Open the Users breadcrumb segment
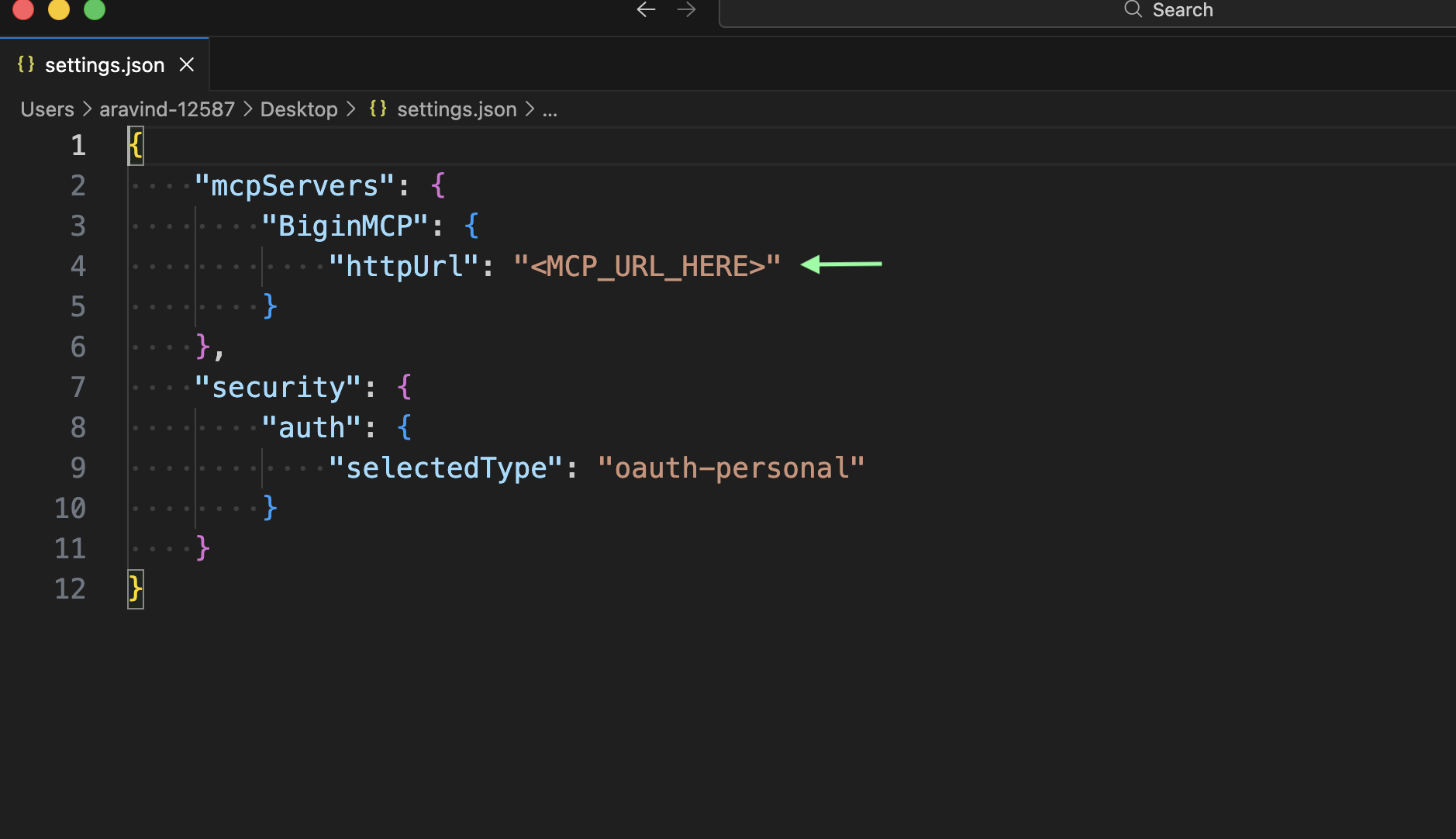Screen dimensions: 1456x839 pos(47,109)
